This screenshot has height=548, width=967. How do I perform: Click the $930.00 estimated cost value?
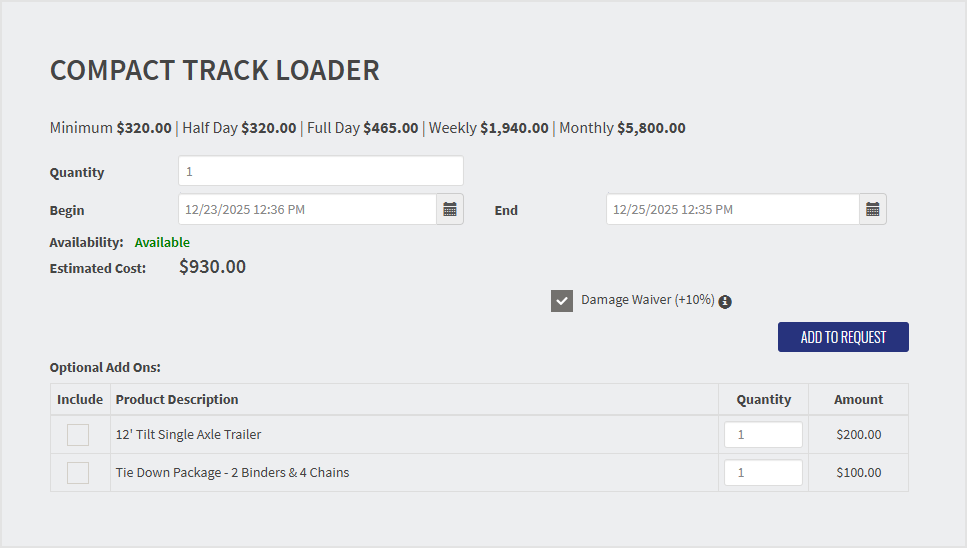[x=212, y=267]
